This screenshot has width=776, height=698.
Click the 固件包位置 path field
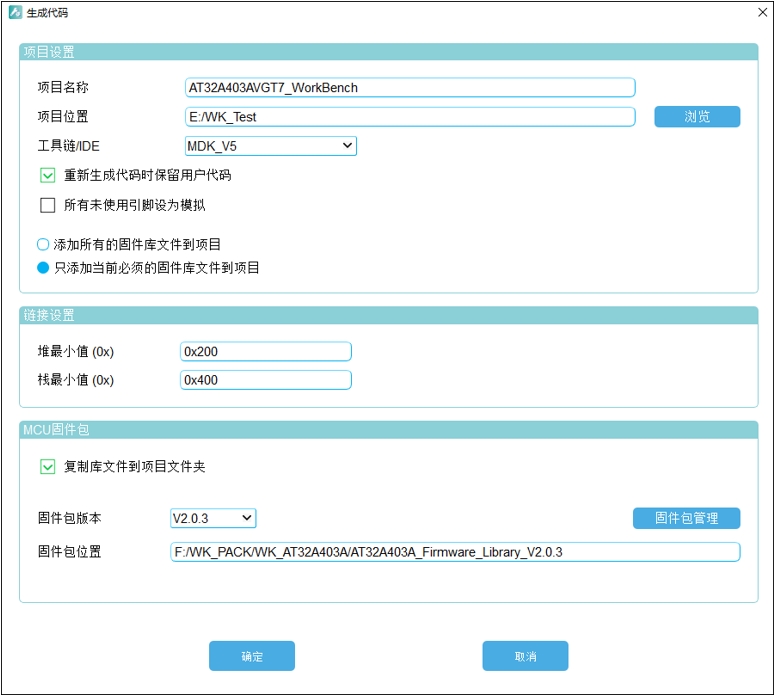(455, 552)
